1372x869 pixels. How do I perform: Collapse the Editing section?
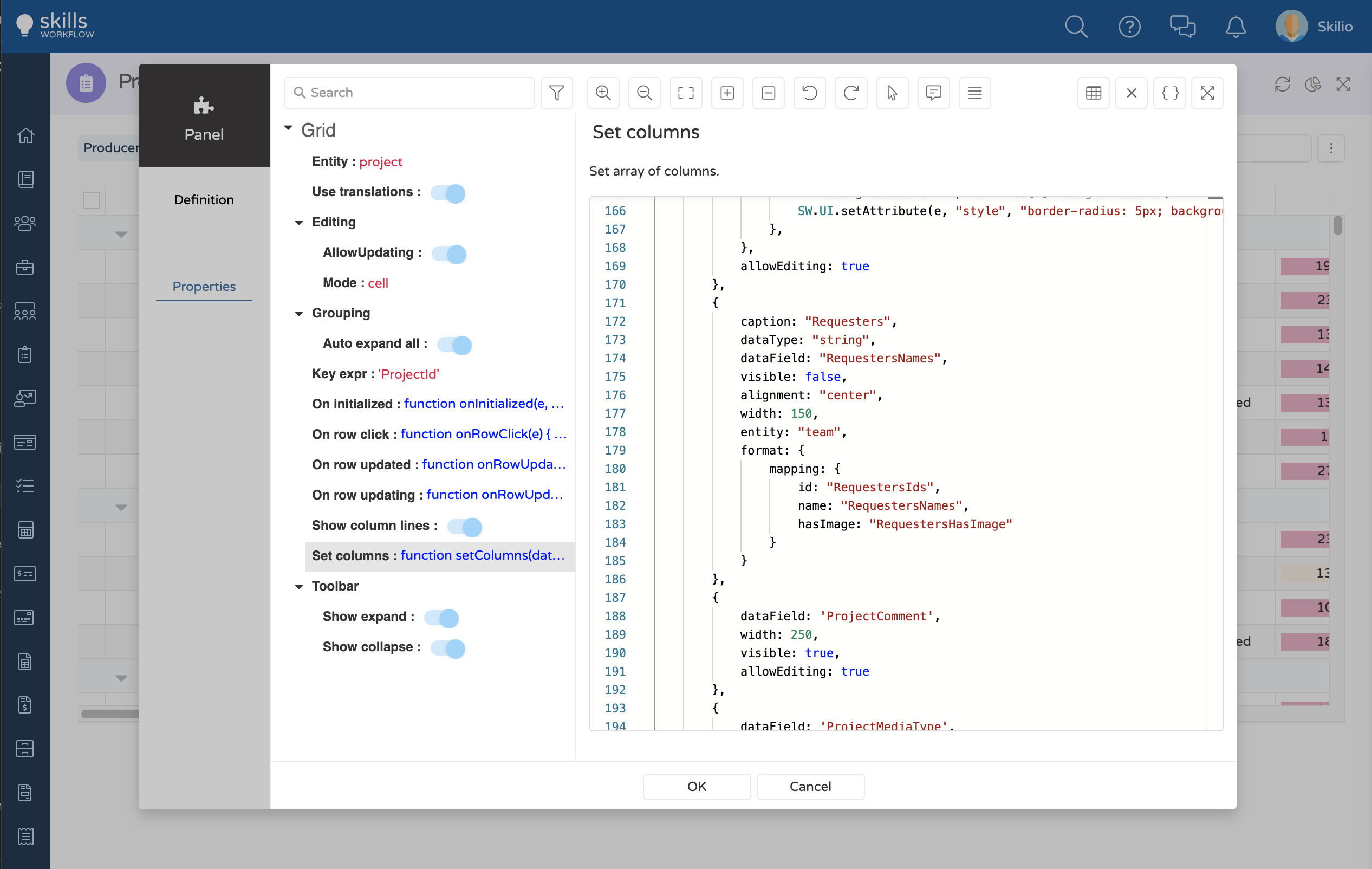(x=298, y=223)
